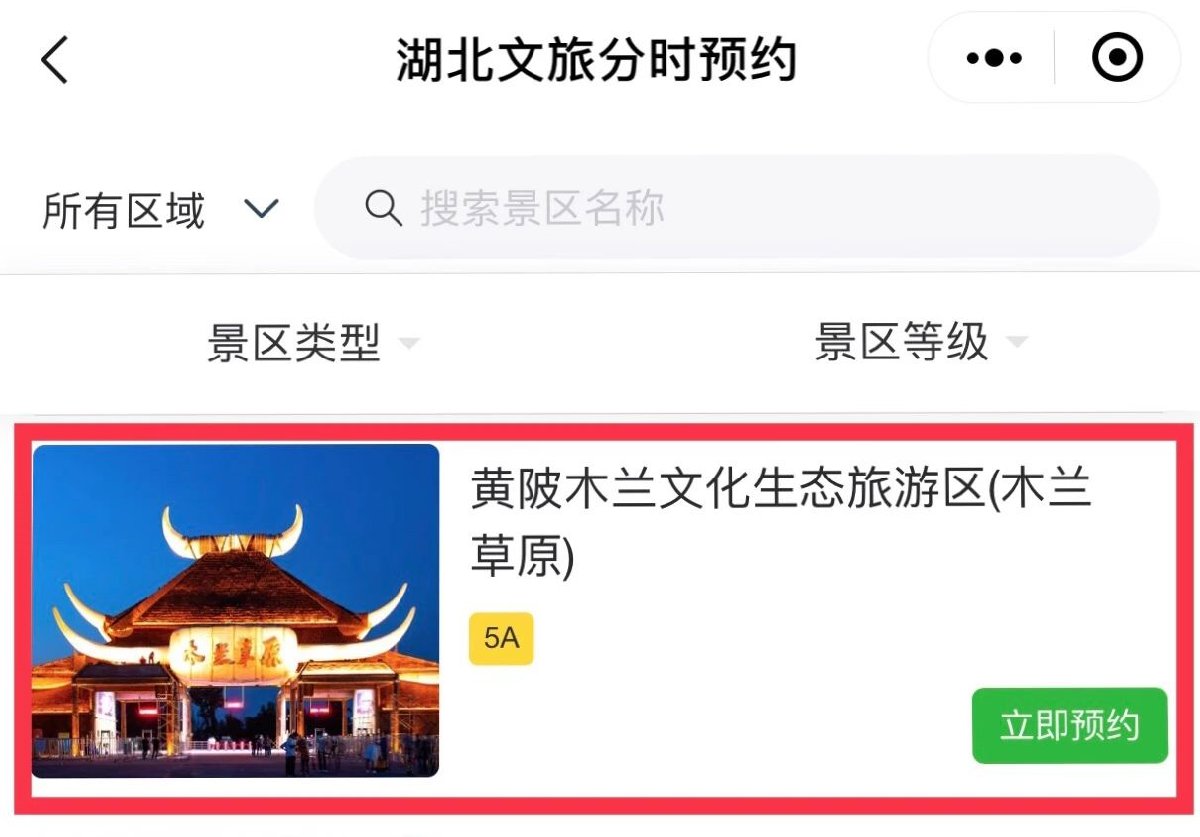Open the three-dot more menu
1200x837 pixels.
point(994,59)
